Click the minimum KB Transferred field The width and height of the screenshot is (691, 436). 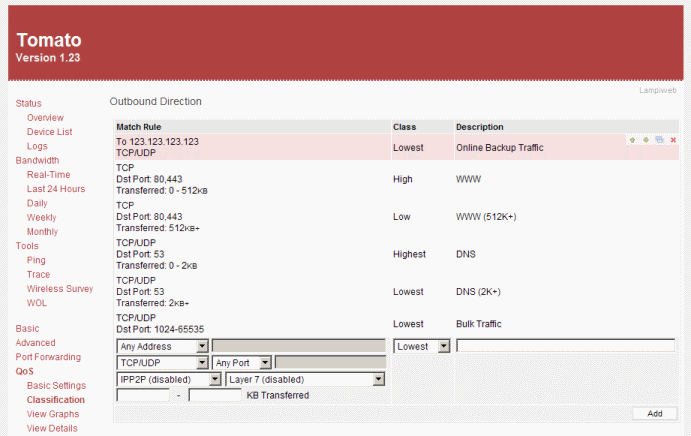click(143, 395)
